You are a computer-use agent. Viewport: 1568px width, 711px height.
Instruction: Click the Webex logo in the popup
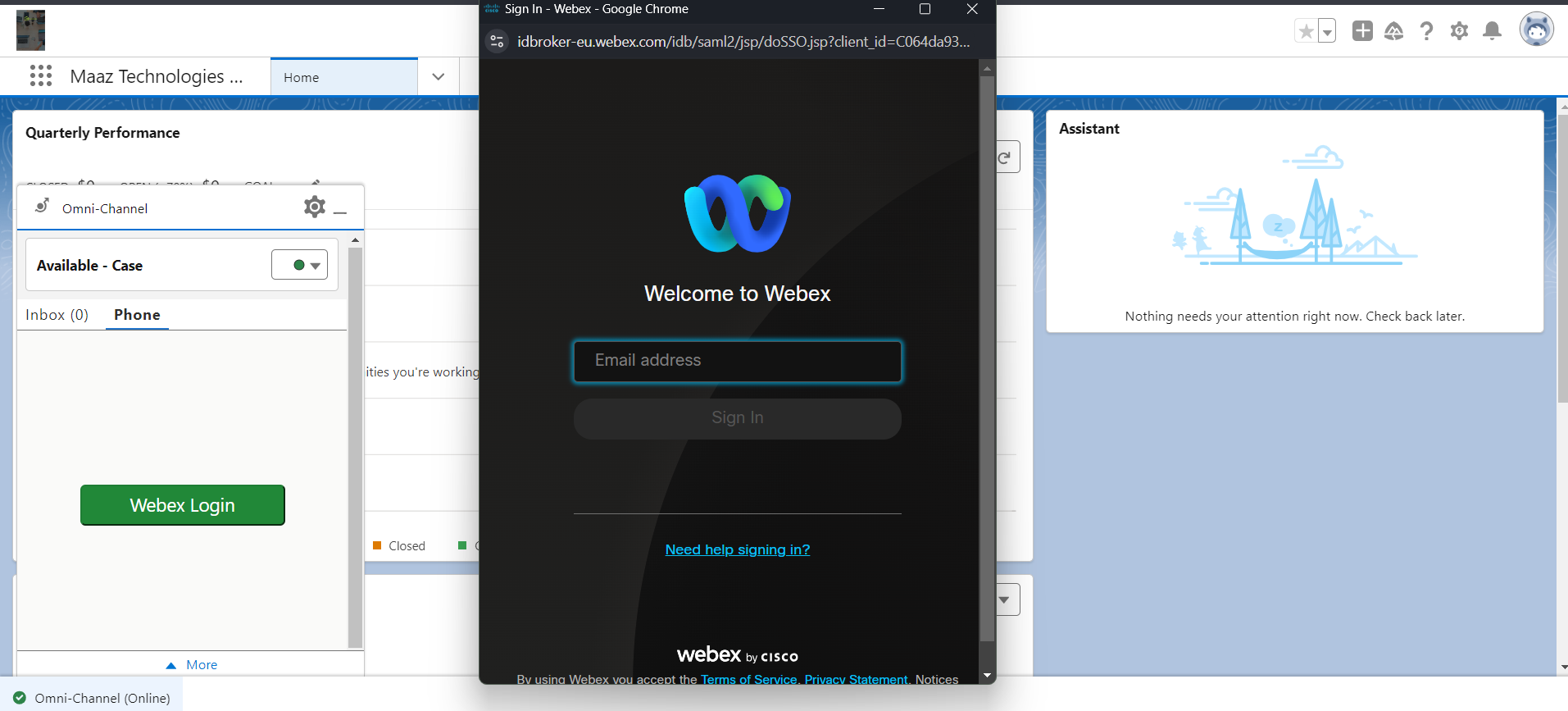click(738, 213)
